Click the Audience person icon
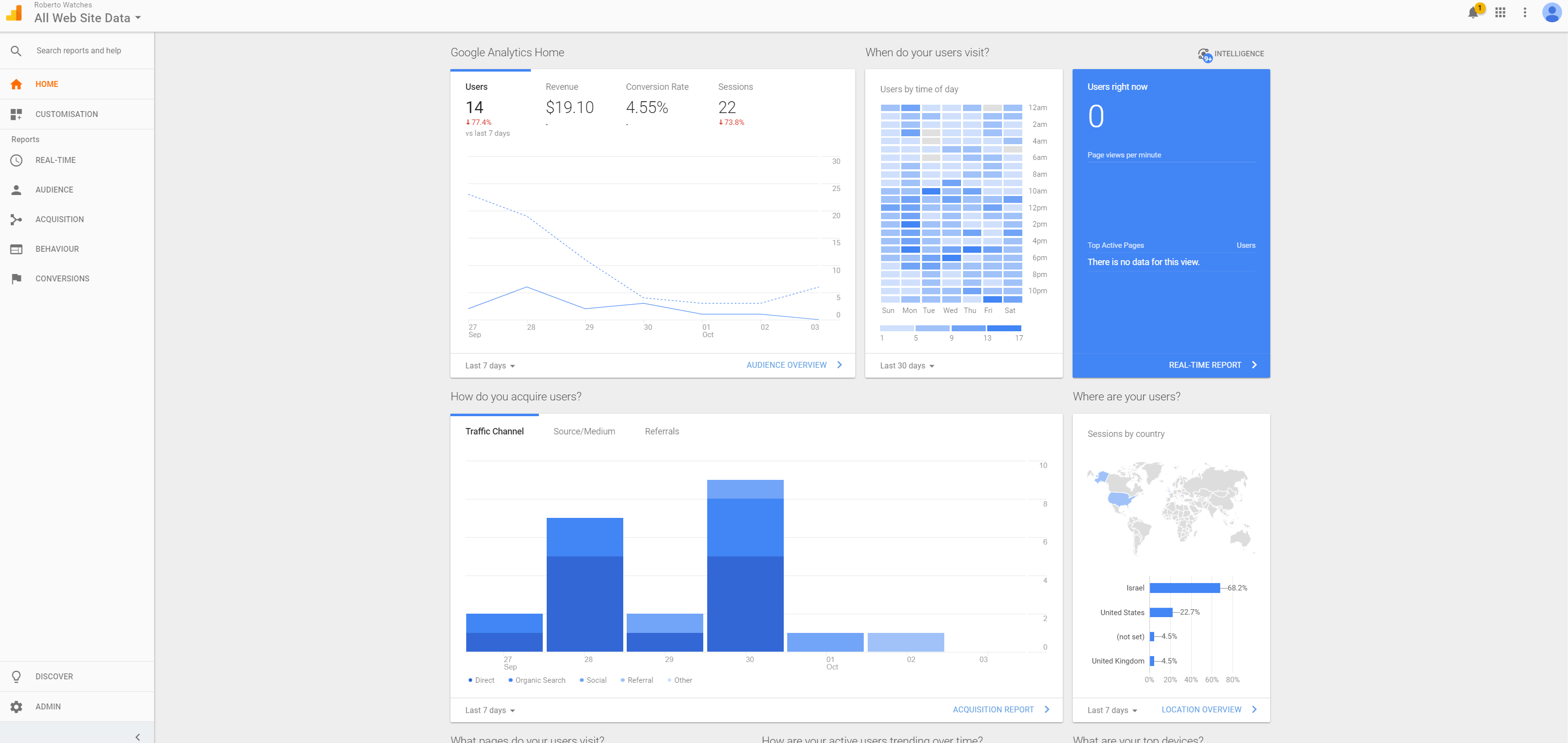The width and height of the screenshot is (1568, 743). [16, 190]
